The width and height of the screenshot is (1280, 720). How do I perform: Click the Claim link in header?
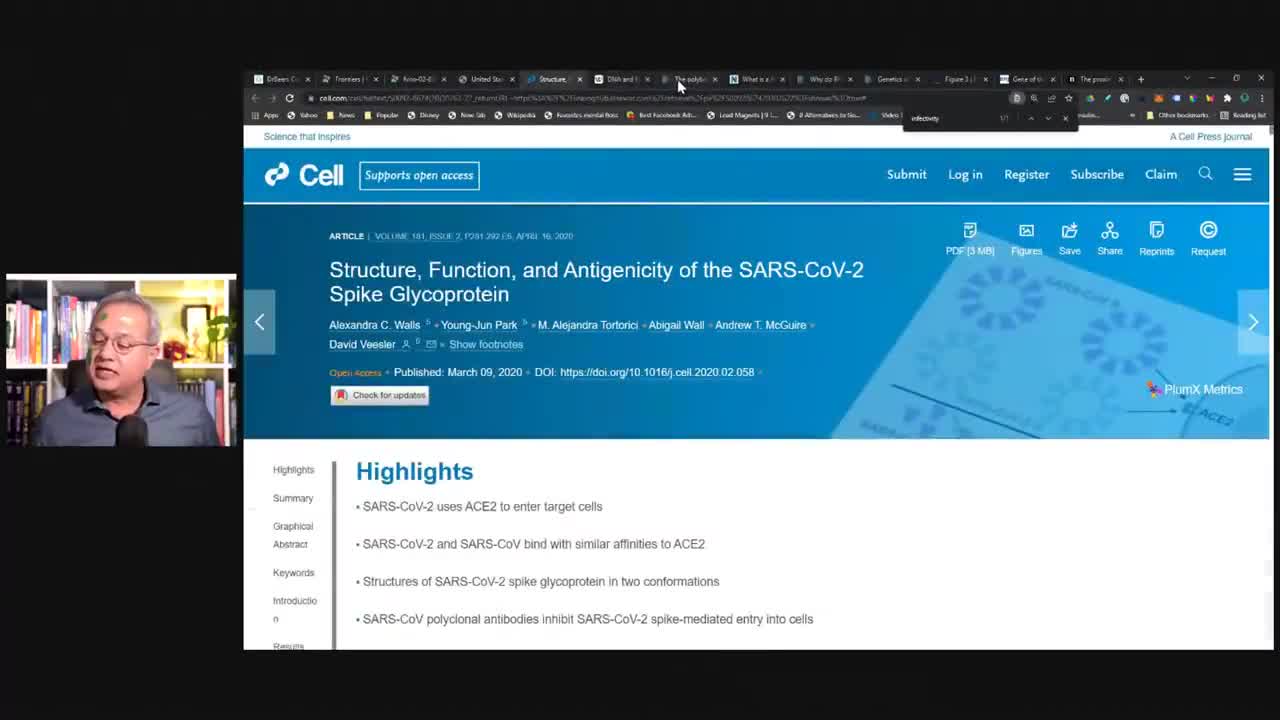pos(1161,174)
